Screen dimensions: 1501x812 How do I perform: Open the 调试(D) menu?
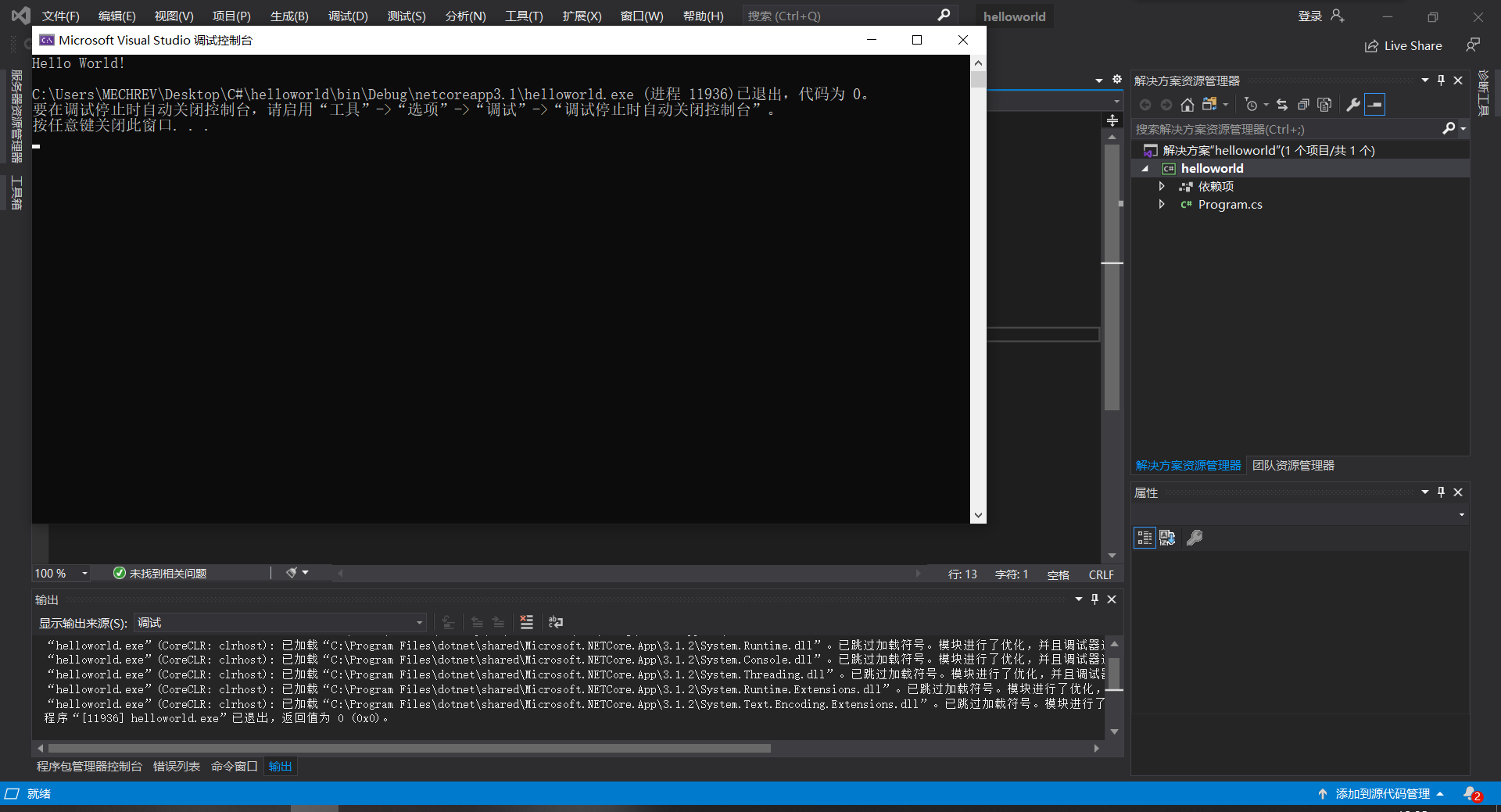tap(348, 16)
